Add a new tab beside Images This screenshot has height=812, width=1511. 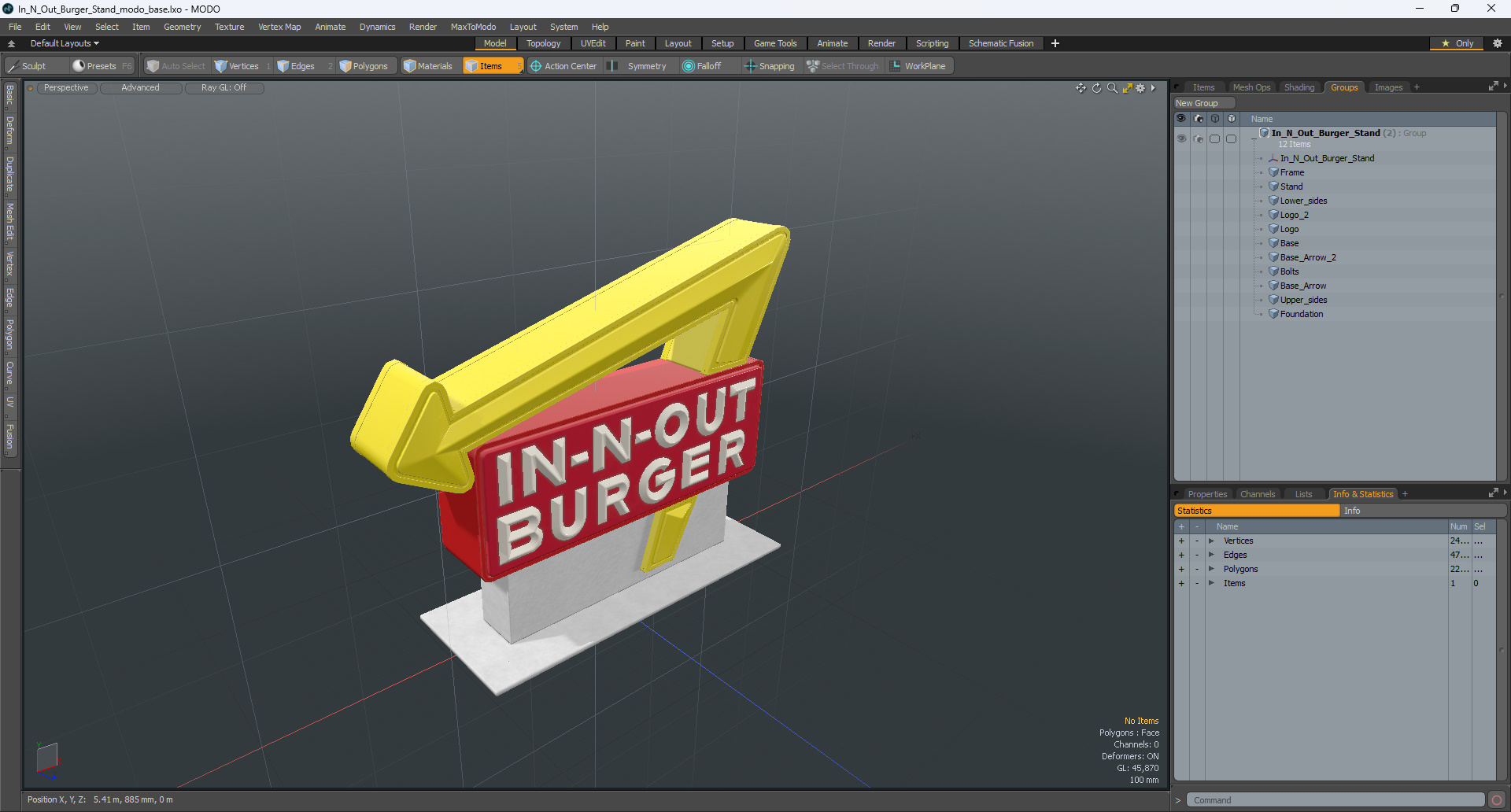pyautogui.click(x=1417, y=87)
